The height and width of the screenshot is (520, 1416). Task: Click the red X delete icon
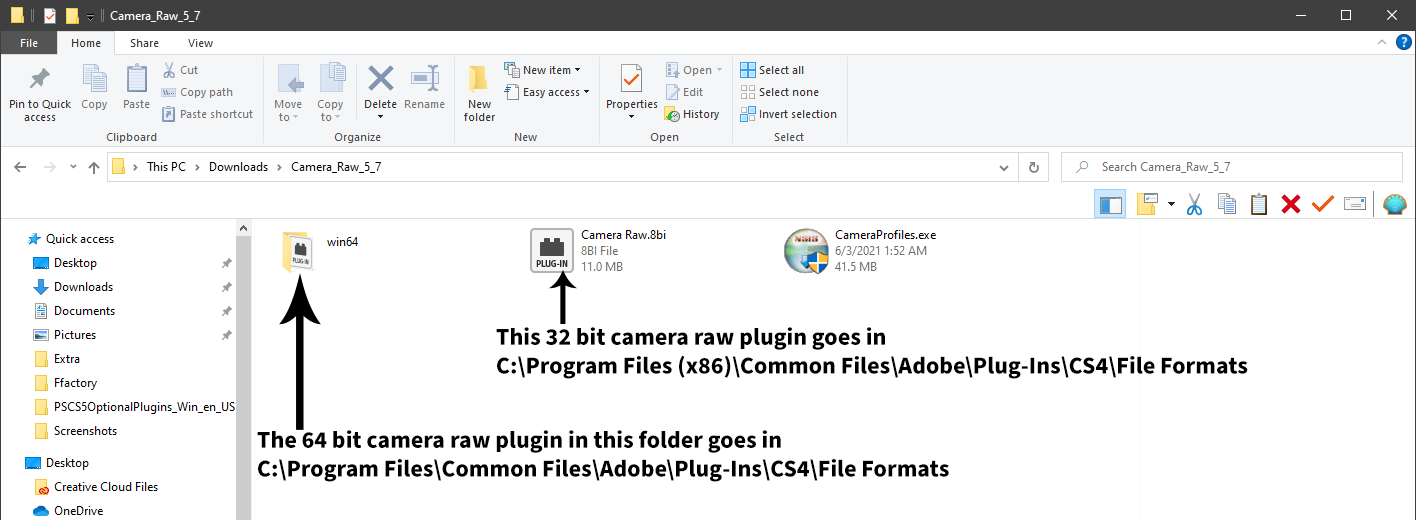click(x=1290, y=204)
